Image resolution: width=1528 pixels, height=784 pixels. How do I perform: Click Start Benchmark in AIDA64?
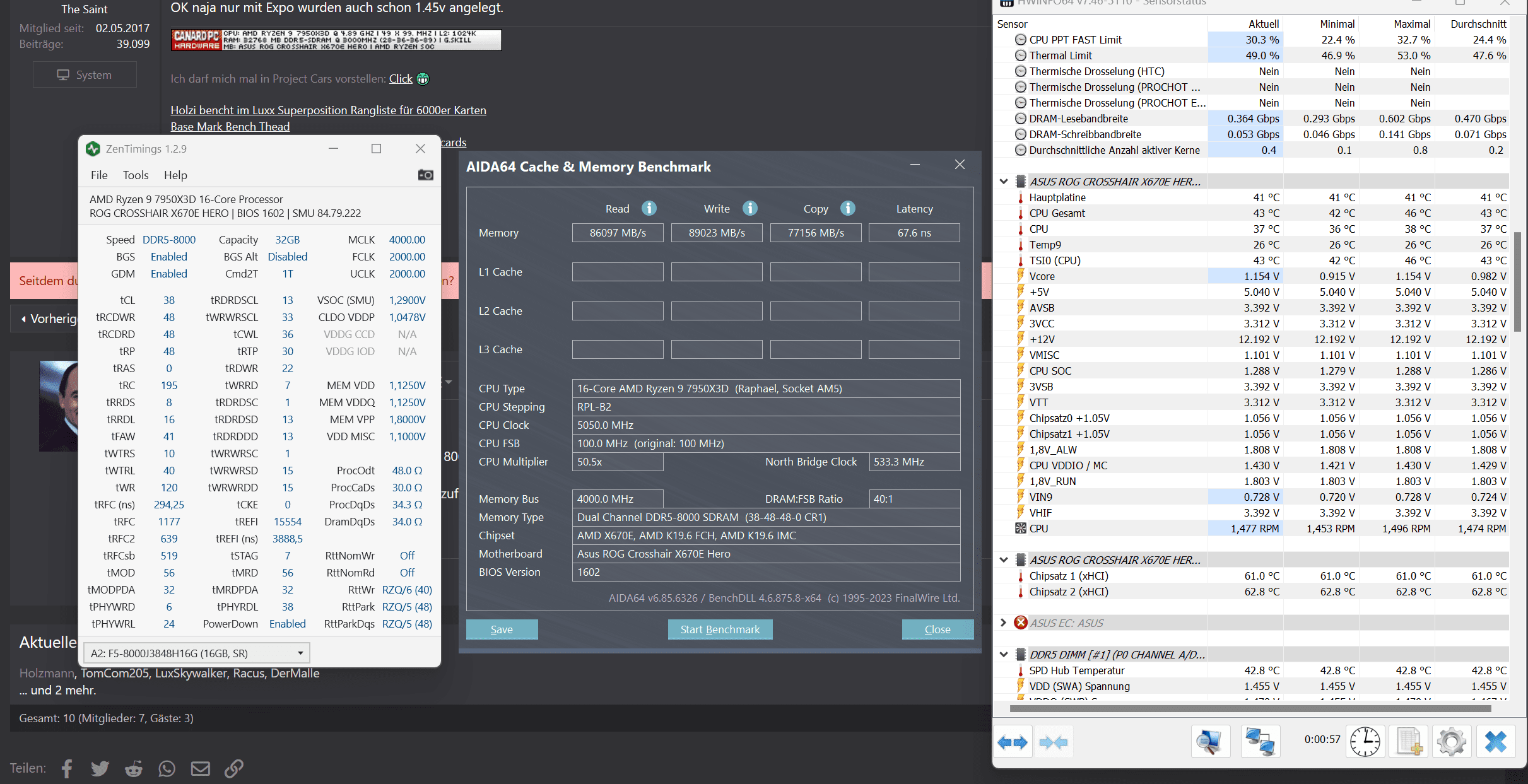click(720, 629)
